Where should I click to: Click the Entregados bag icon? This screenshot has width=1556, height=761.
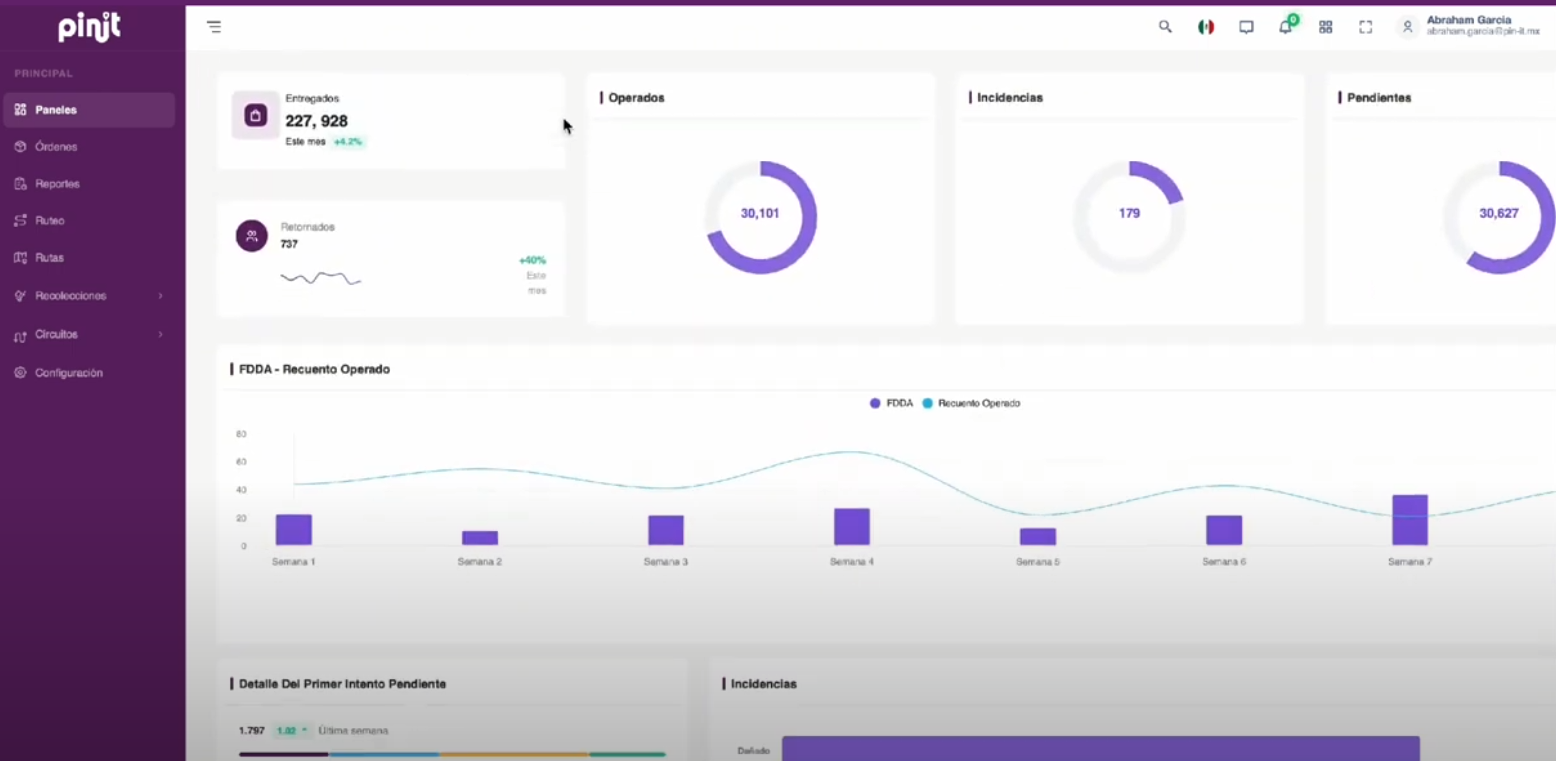click(x=255, y=116)
